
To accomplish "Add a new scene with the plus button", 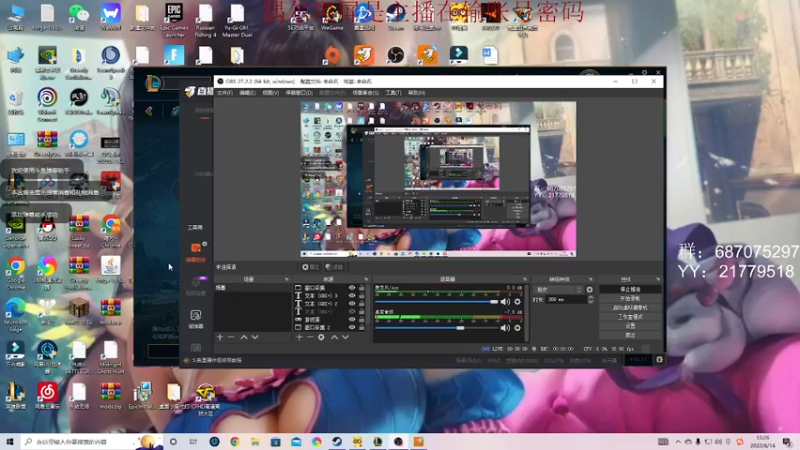I will 220,337.
